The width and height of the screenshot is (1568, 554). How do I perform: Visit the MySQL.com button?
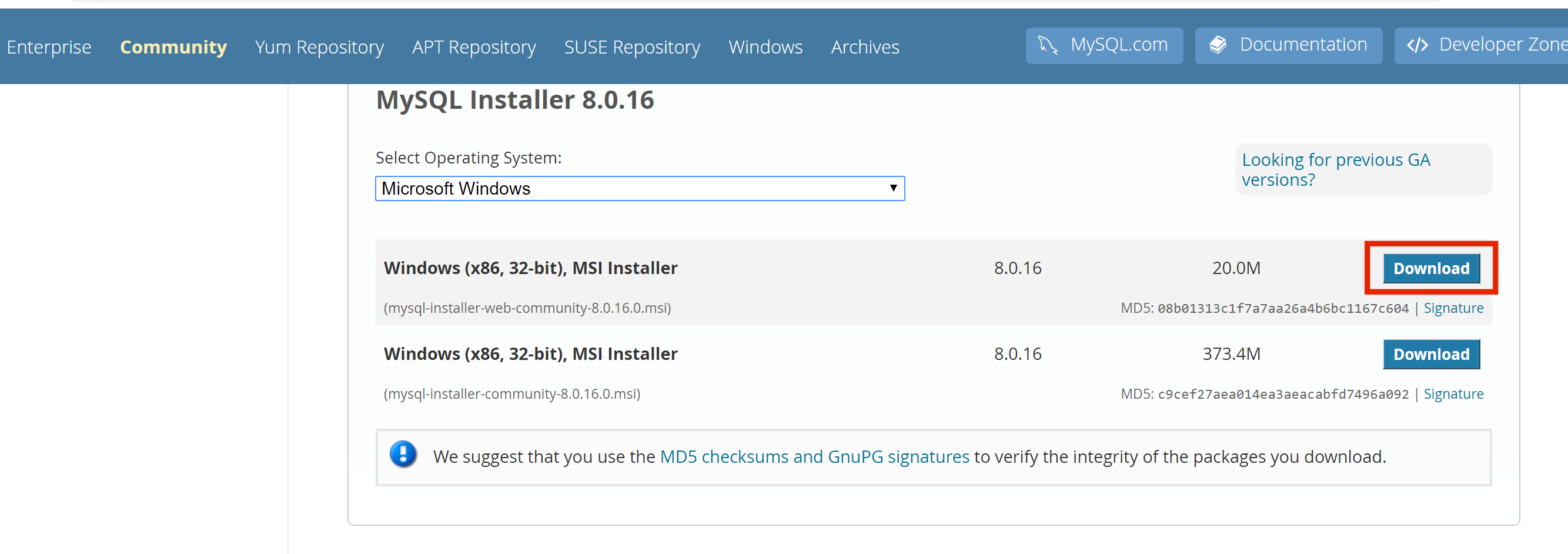point(1104,46)
